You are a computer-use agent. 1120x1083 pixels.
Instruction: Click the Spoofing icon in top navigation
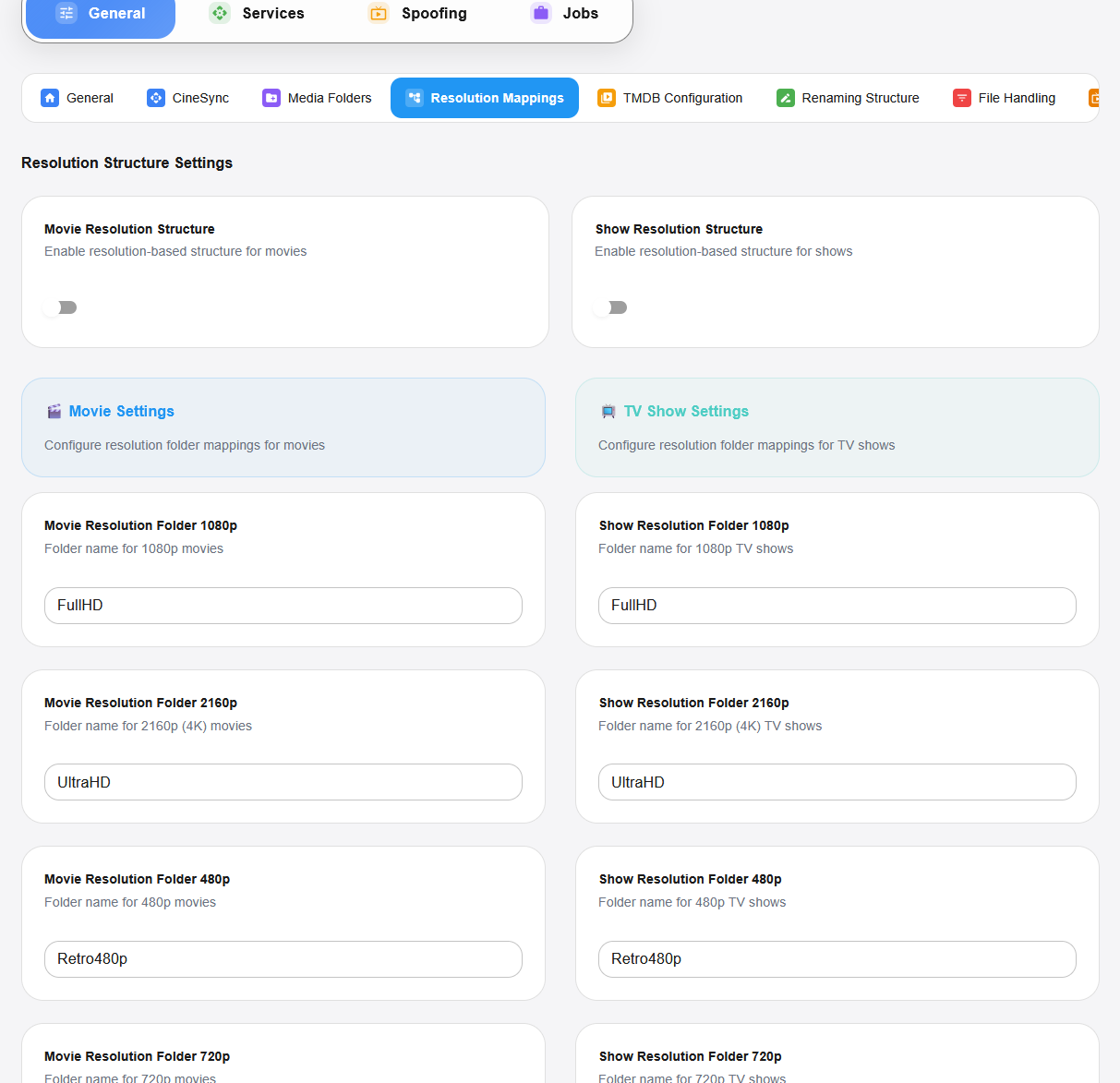point(379,13)
